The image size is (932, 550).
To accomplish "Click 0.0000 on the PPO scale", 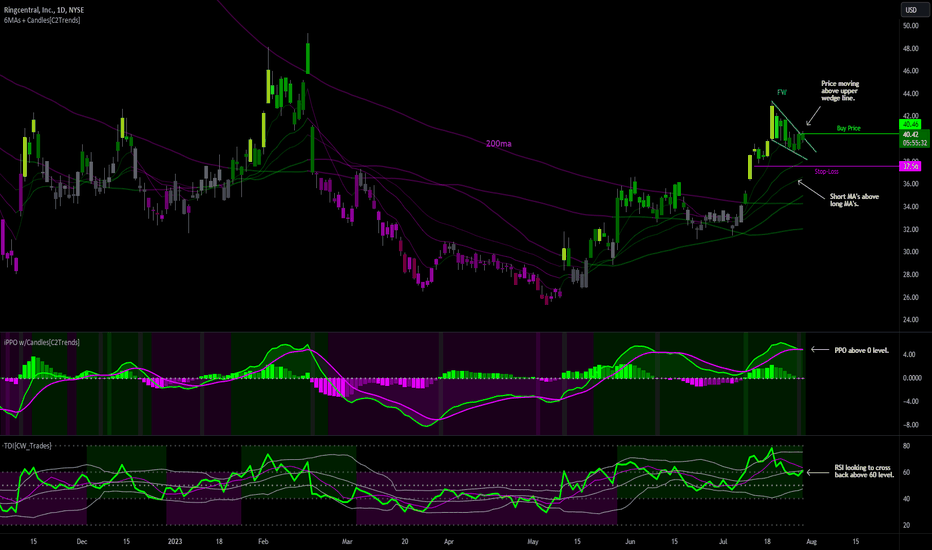I will (912, 378).
